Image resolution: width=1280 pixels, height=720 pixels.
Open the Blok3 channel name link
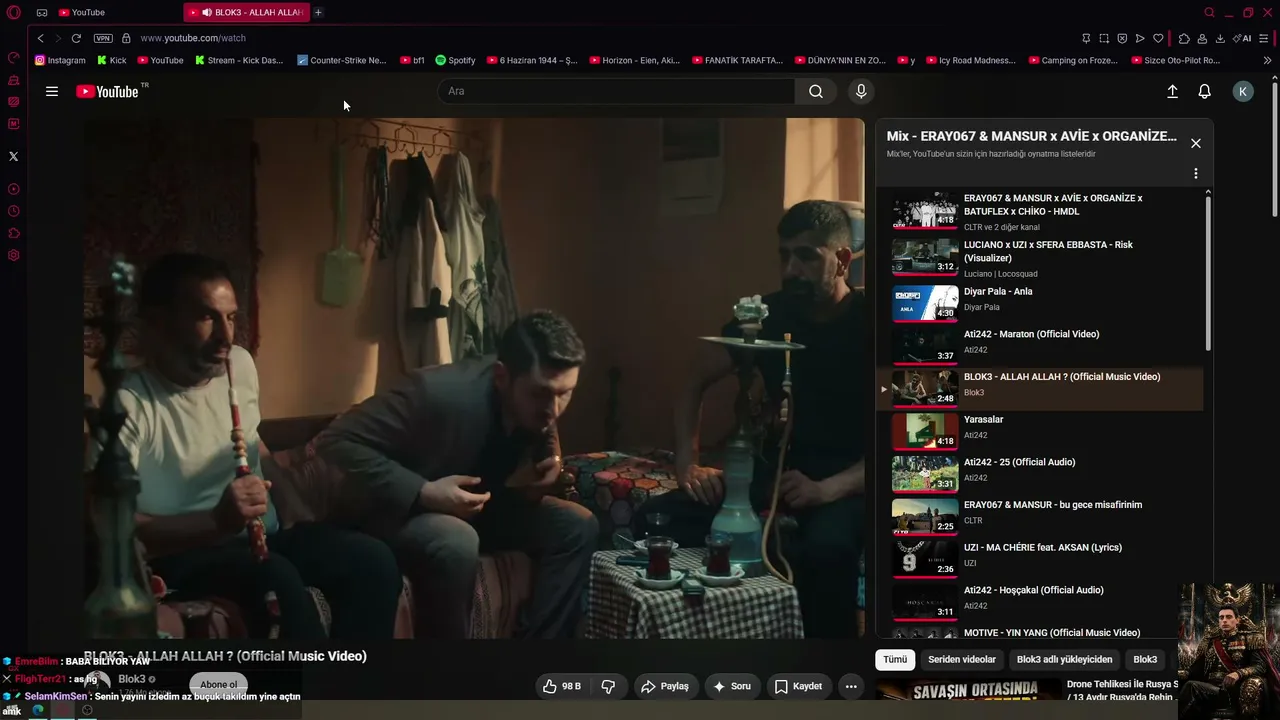pyautogui.click(x=132, y=679)
